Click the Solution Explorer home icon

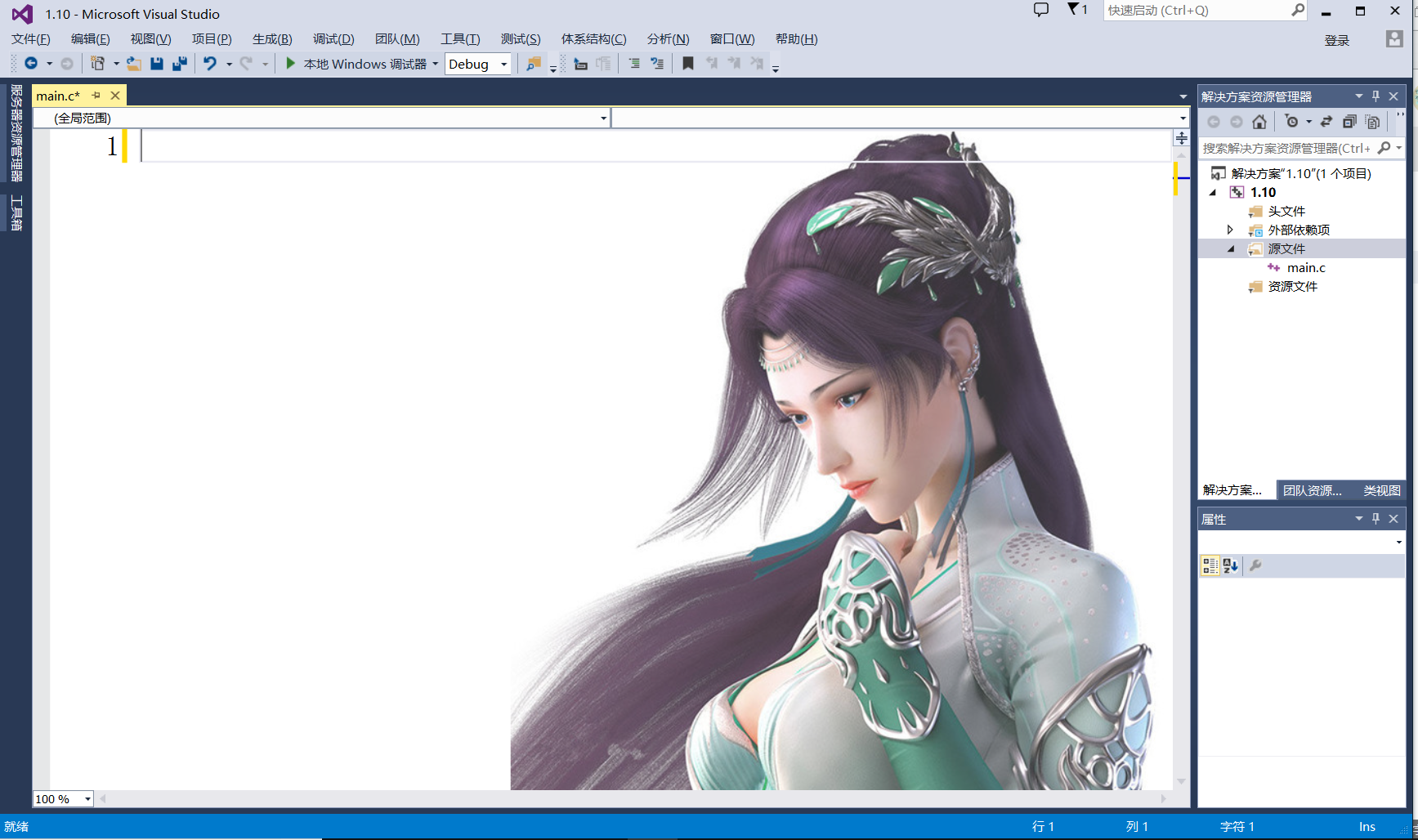1259,122
